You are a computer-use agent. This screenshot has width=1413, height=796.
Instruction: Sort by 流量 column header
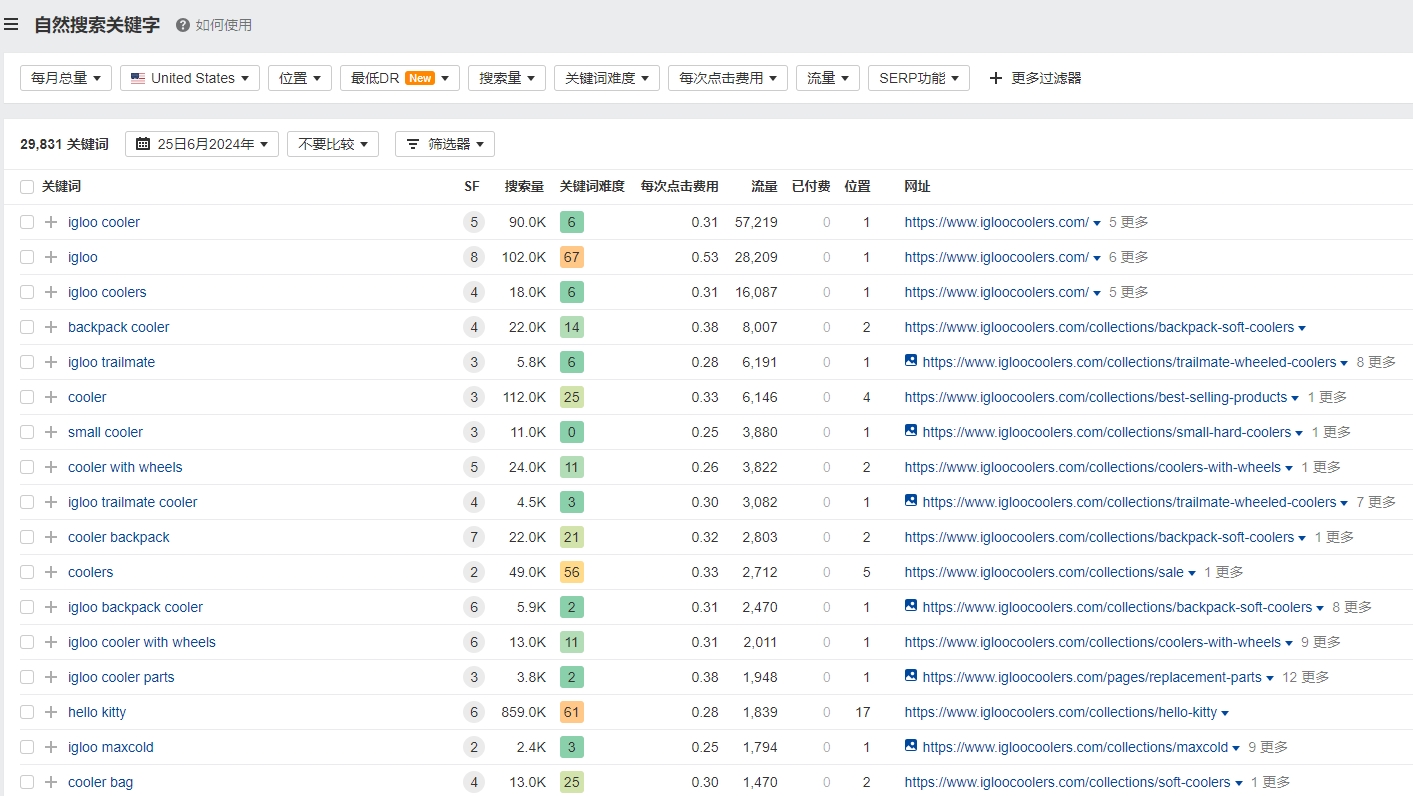coord(765,187)
